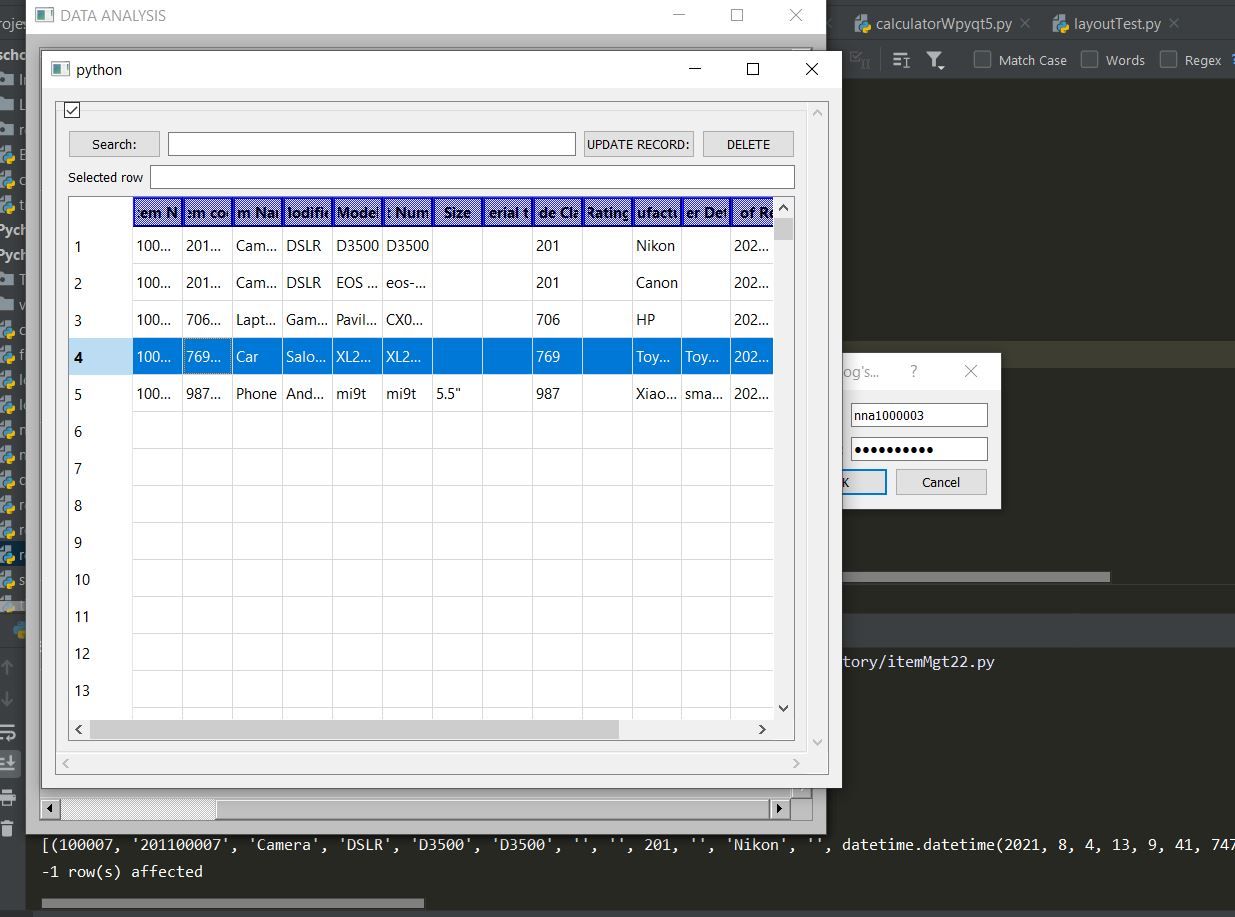Enable the Regex checkbox
The image size is (1235, 917).
(1168, 59)
